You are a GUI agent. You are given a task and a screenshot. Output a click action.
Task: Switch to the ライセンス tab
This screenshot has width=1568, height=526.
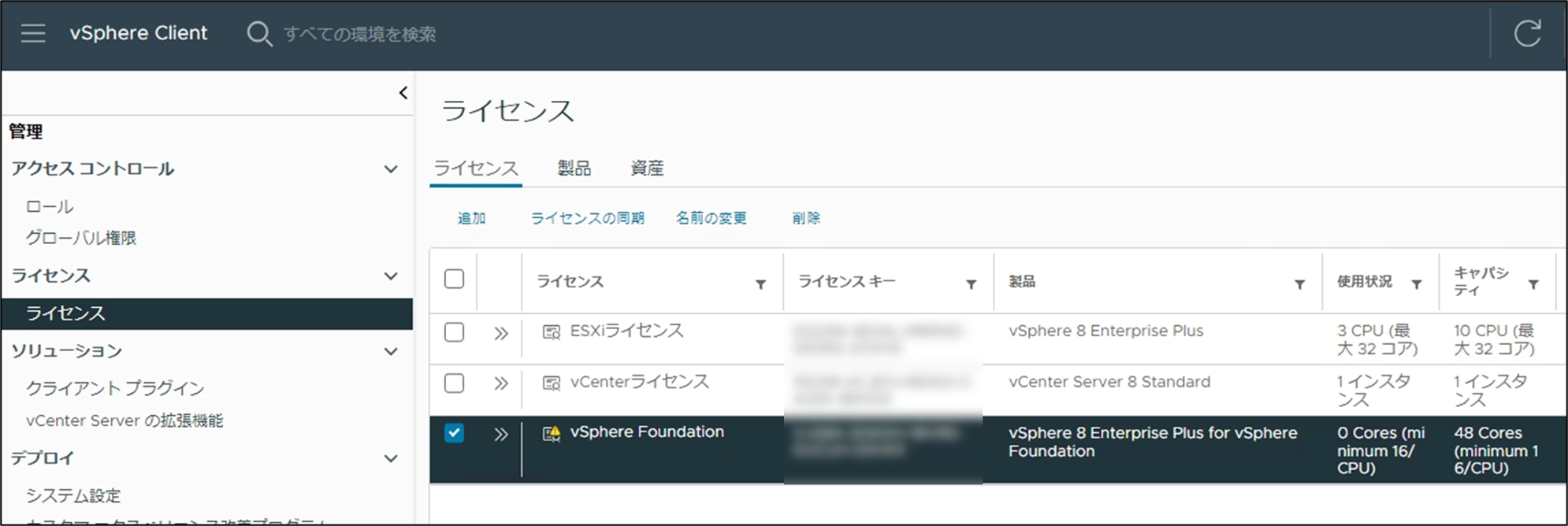476,168
